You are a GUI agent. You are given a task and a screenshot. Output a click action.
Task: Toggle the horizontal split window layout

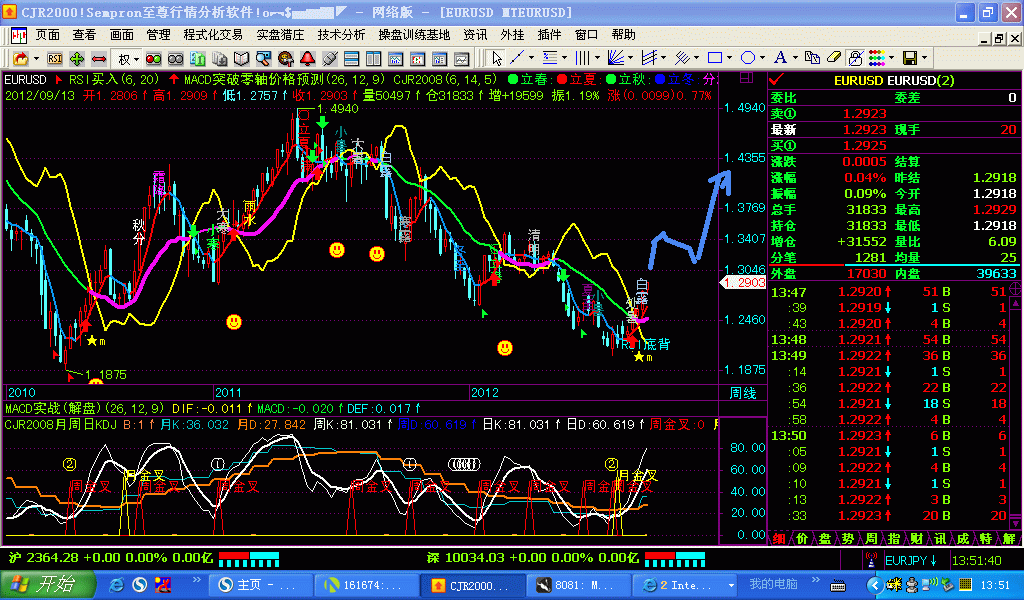[x=352, y=58]
